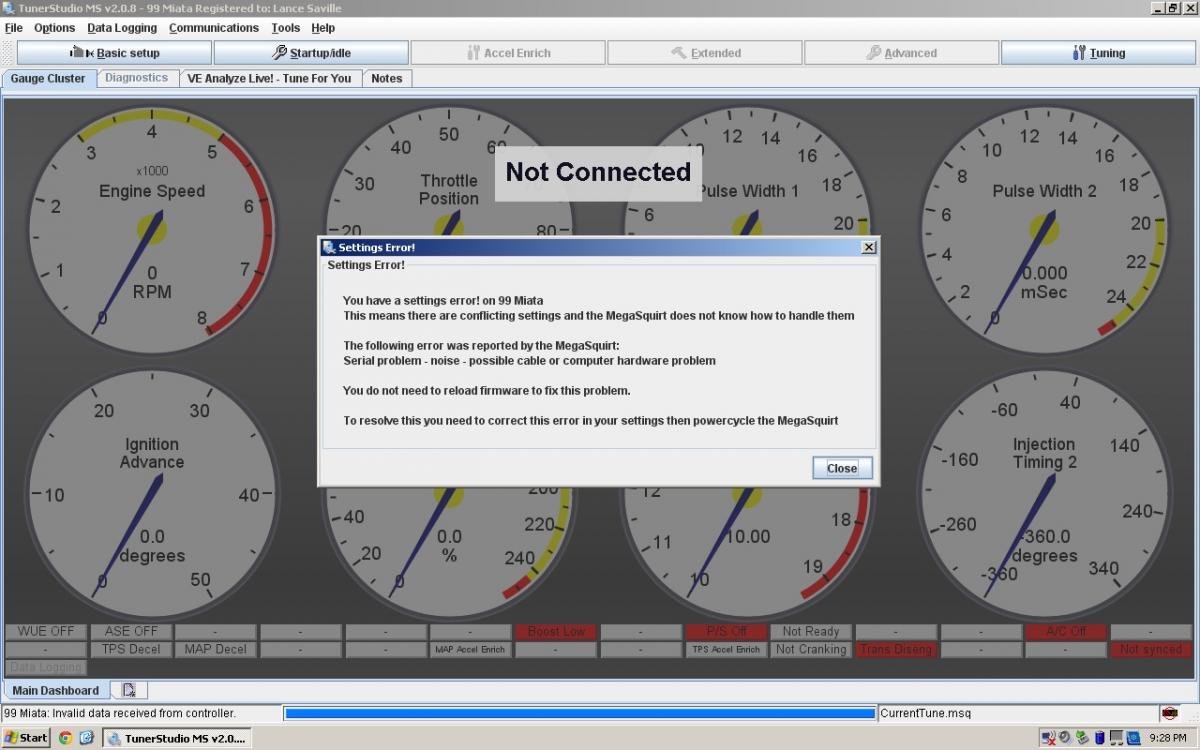1200x750 pixels.
Task: Open the Basic setup toolbar menu
Action: pos(114,53)
